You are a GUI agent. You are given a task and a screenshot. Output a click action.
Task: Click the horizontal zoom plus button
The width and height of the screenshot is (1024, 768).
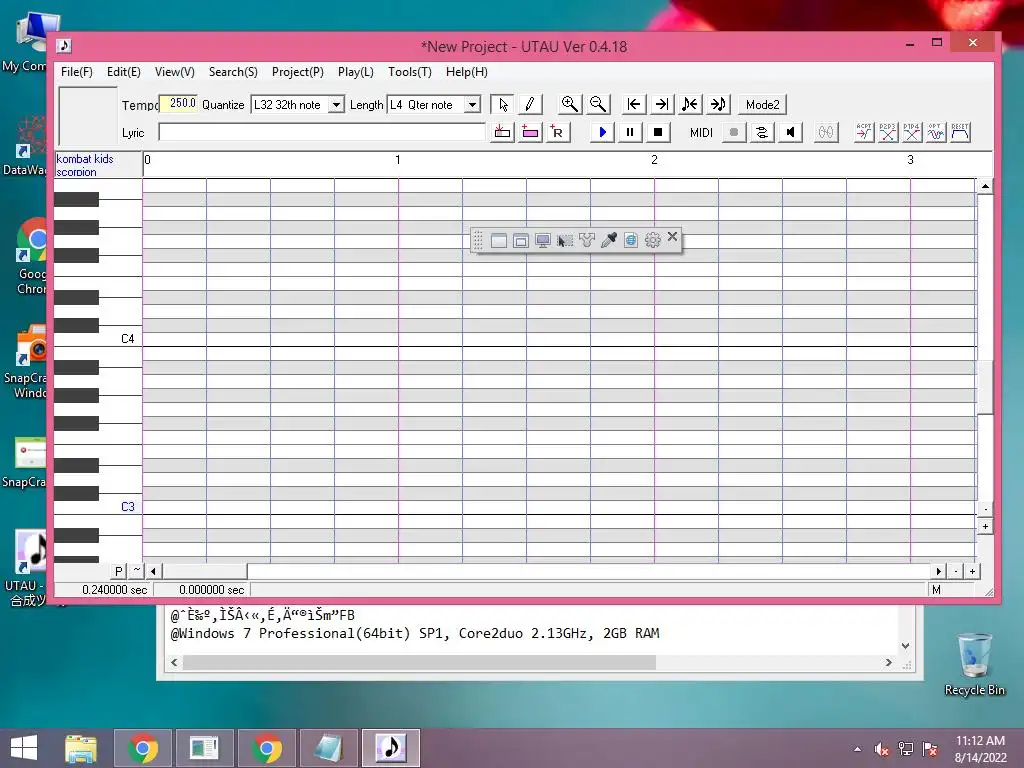[972, 571]
